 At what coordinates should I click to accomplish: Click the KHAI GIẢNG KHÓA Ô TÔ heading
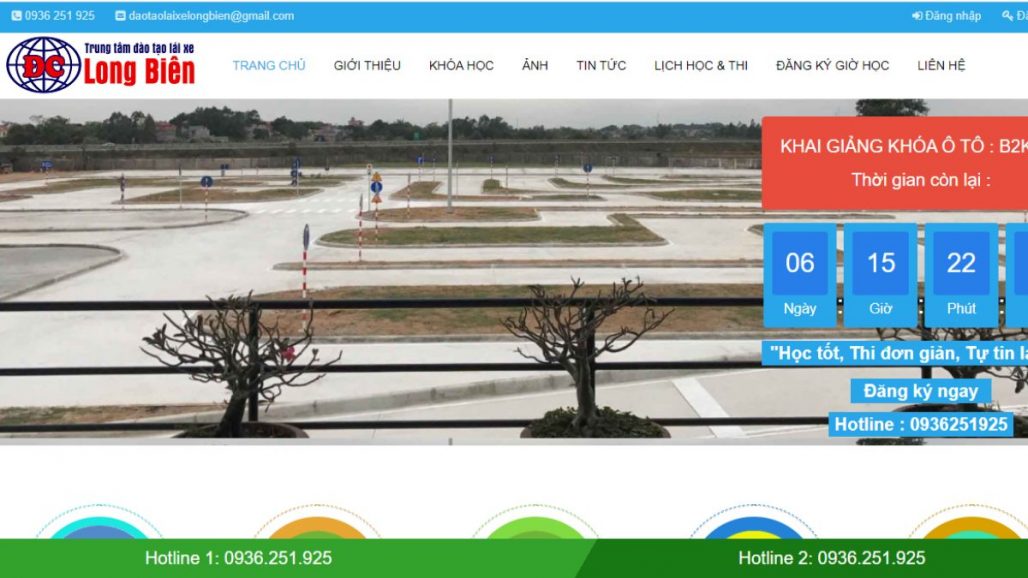click(x=904, y=146)
